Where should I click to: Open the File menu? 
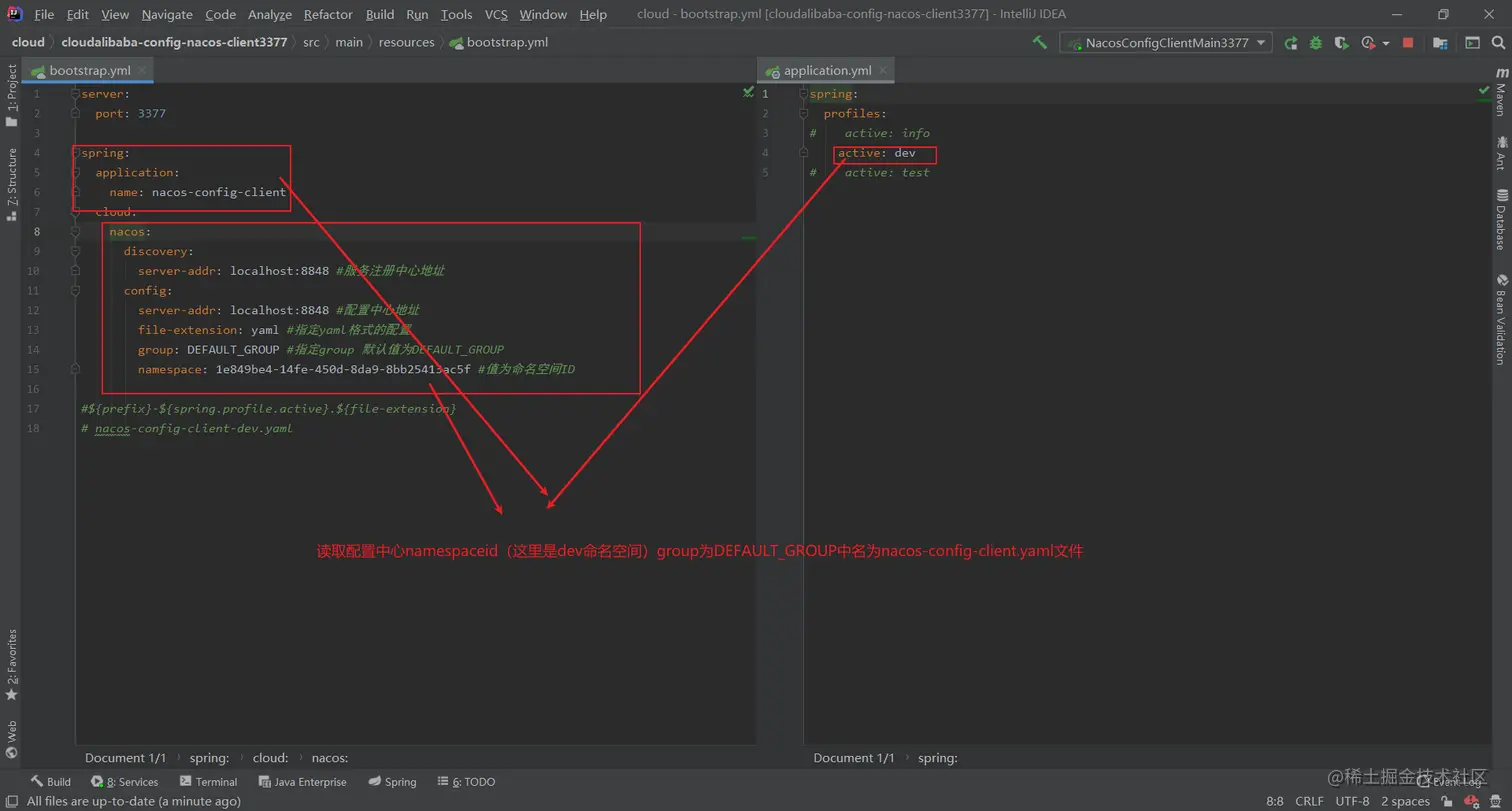(44, 14)
